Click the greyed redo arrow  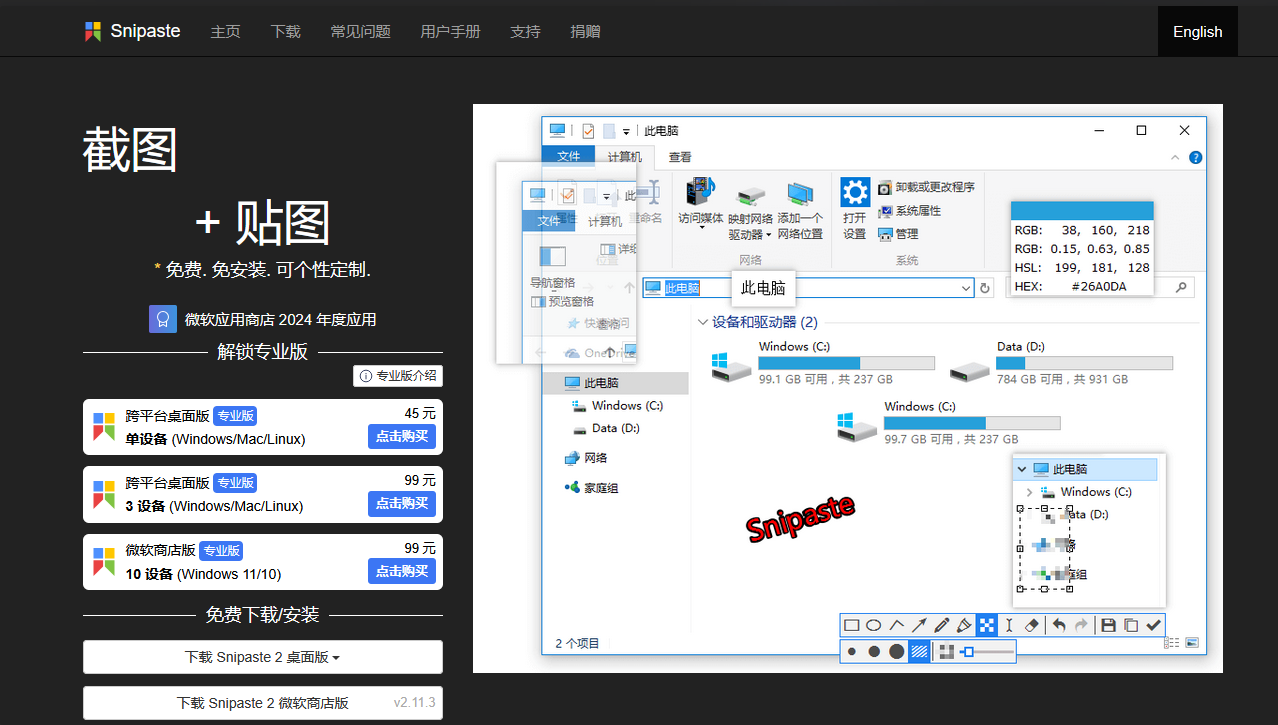pos(1081,625)
